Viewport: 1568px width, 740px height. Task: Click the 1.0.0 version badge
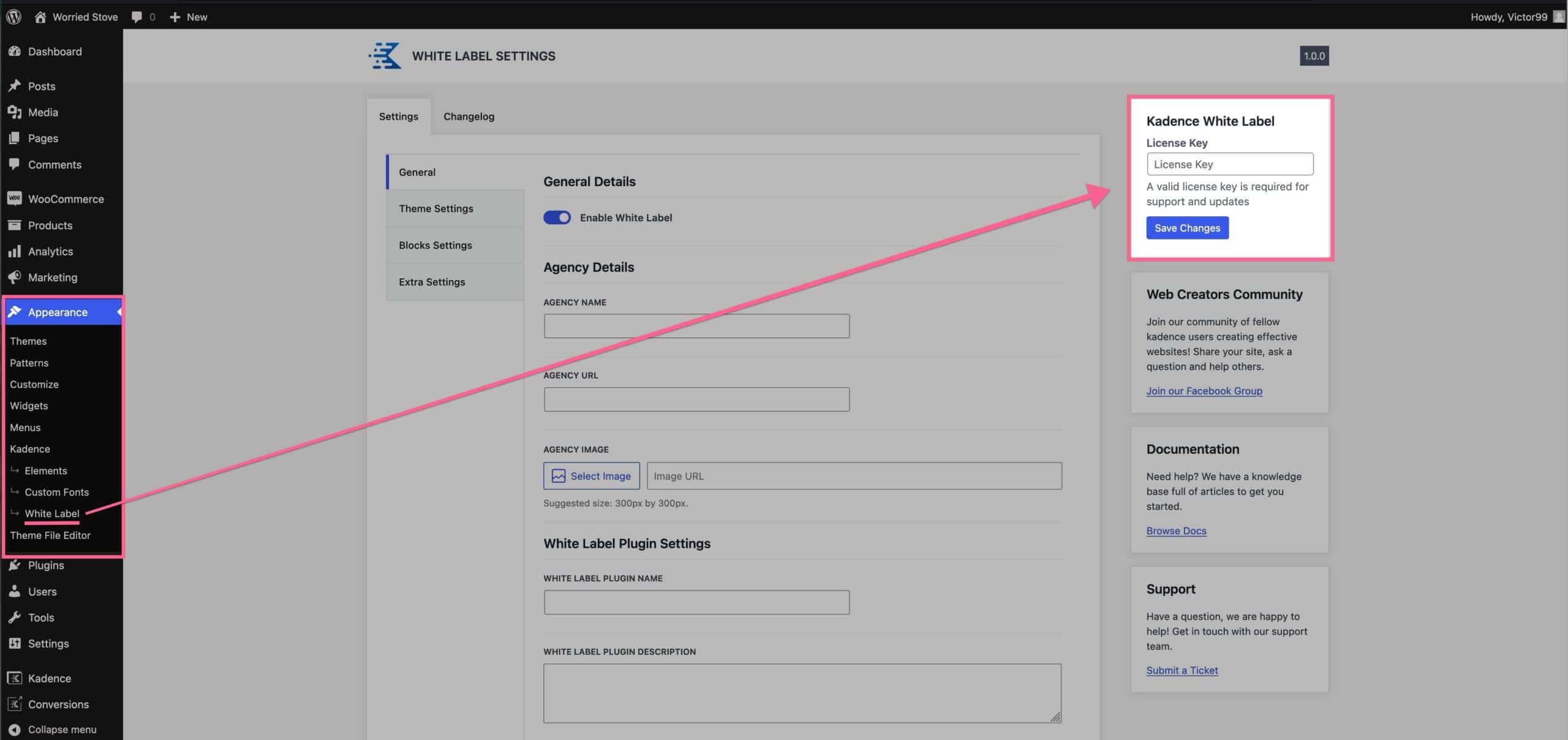[x=1314, y=56]
